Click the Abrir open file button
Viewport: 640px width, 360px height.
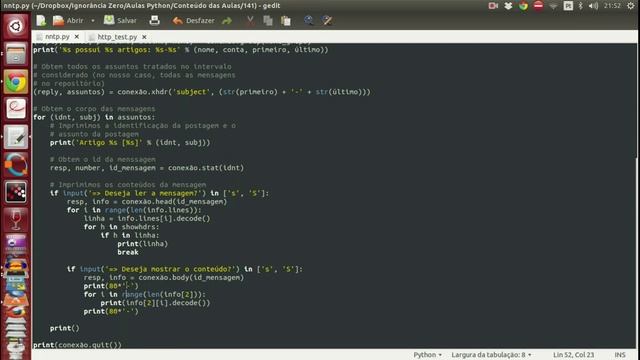point(68,20)
